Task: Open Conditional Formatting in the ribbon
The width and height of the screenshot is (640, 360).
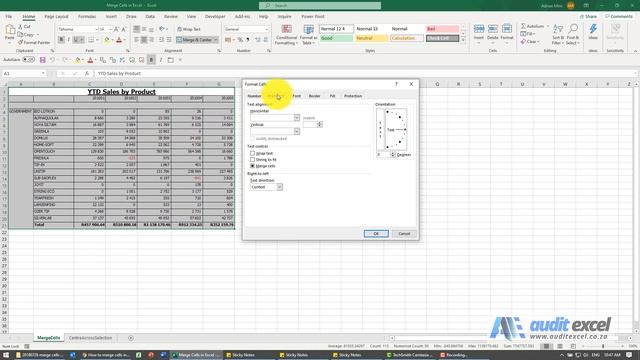Action: (x=287, y=35)
